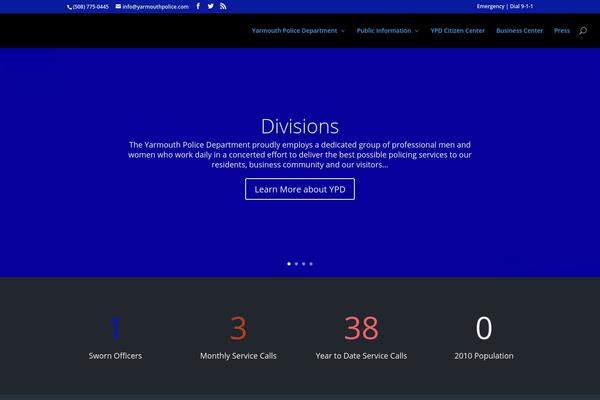Screen dimensions: 600x400
Task: Click the phone number (508) 775-0445
Action: 91,7
